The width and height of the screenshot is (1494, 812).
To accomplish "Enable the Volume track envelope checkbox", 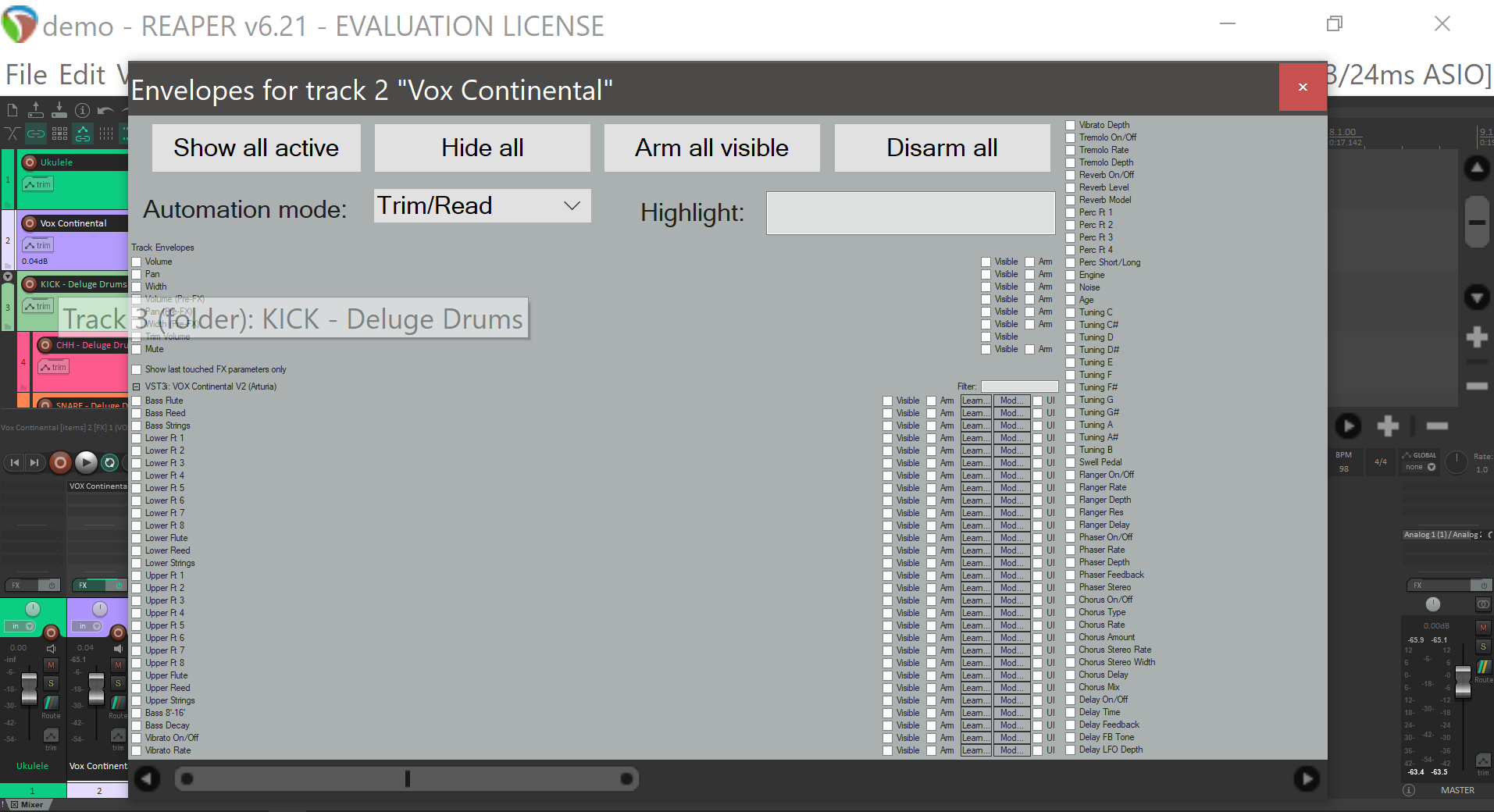I will click(x=137, y=262).
